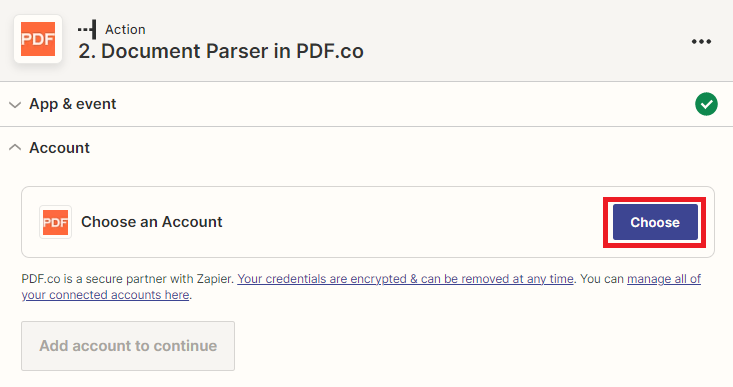Click empty area of the account selection card
733x387 pixels.
click(411, 222)
